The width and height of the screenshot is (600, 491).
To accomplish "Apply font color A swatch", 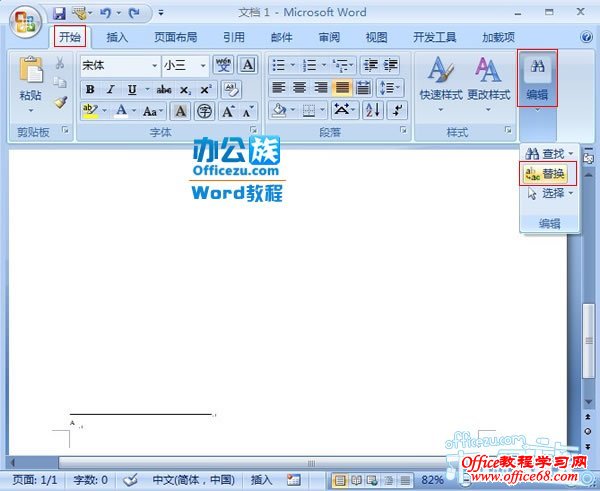I will [x=121, y=111].
